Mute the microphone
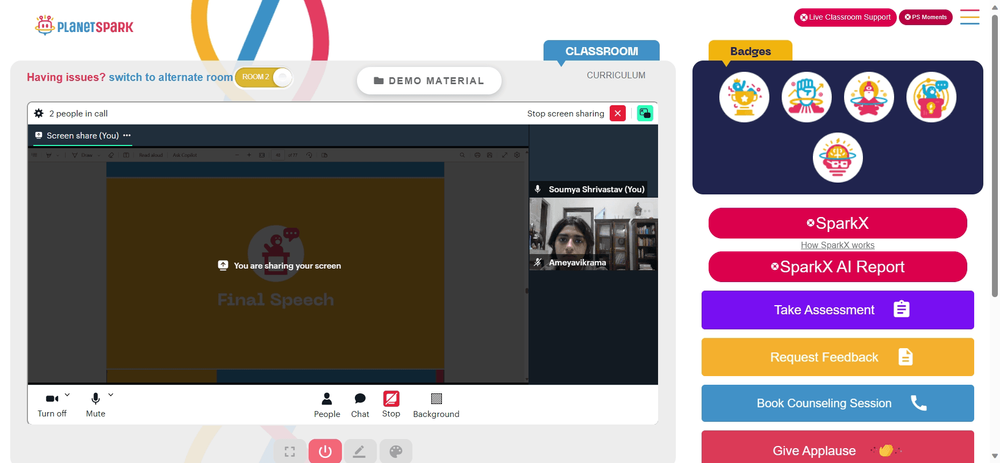The width and height of the screenshot is (1000, 463). [x=96, y=405]
